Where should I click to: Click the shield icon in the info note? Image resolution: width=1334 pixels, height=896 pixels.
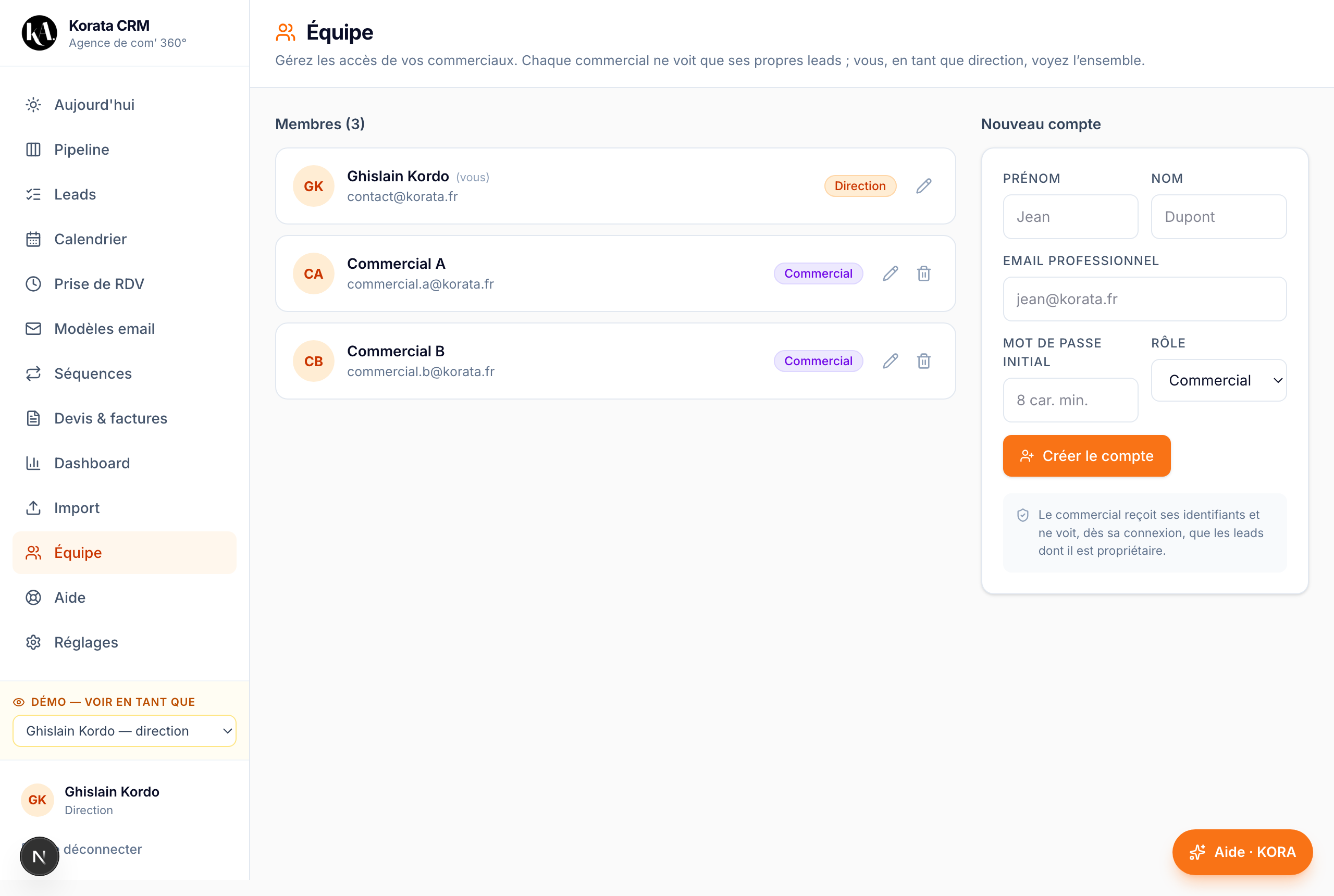pos(1022,515)
